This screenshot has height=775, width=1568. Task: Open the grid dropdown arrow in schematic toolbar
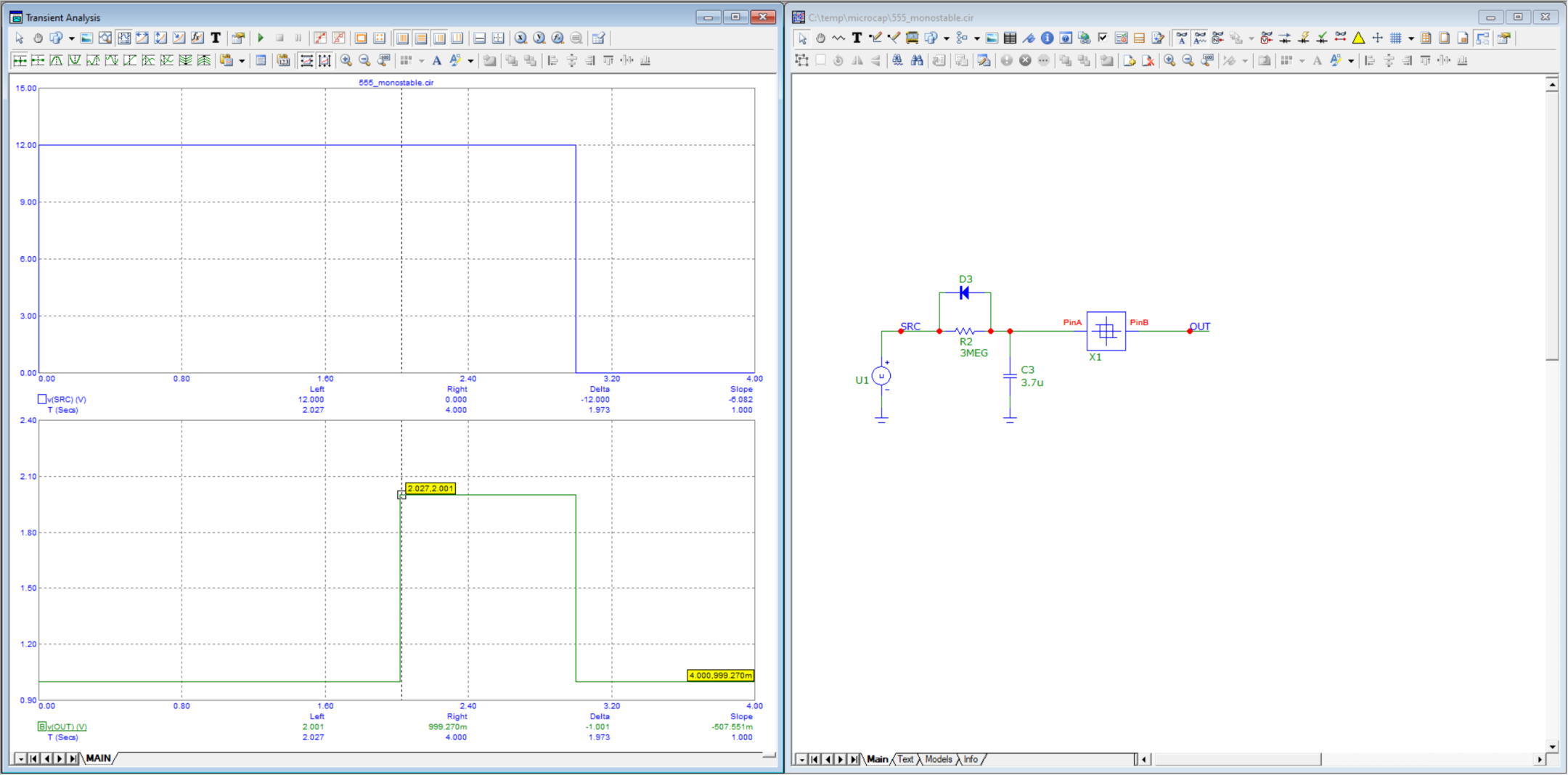[1410, 38]
